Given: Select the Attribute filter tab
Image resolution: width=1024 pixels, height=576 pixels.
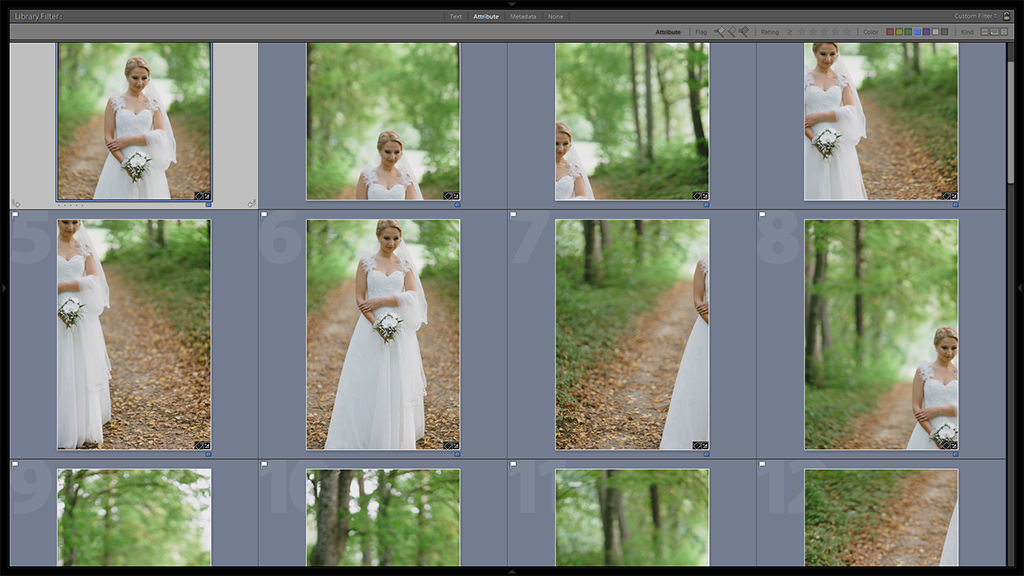Looking at the screenshot, I should click(486, 16).
